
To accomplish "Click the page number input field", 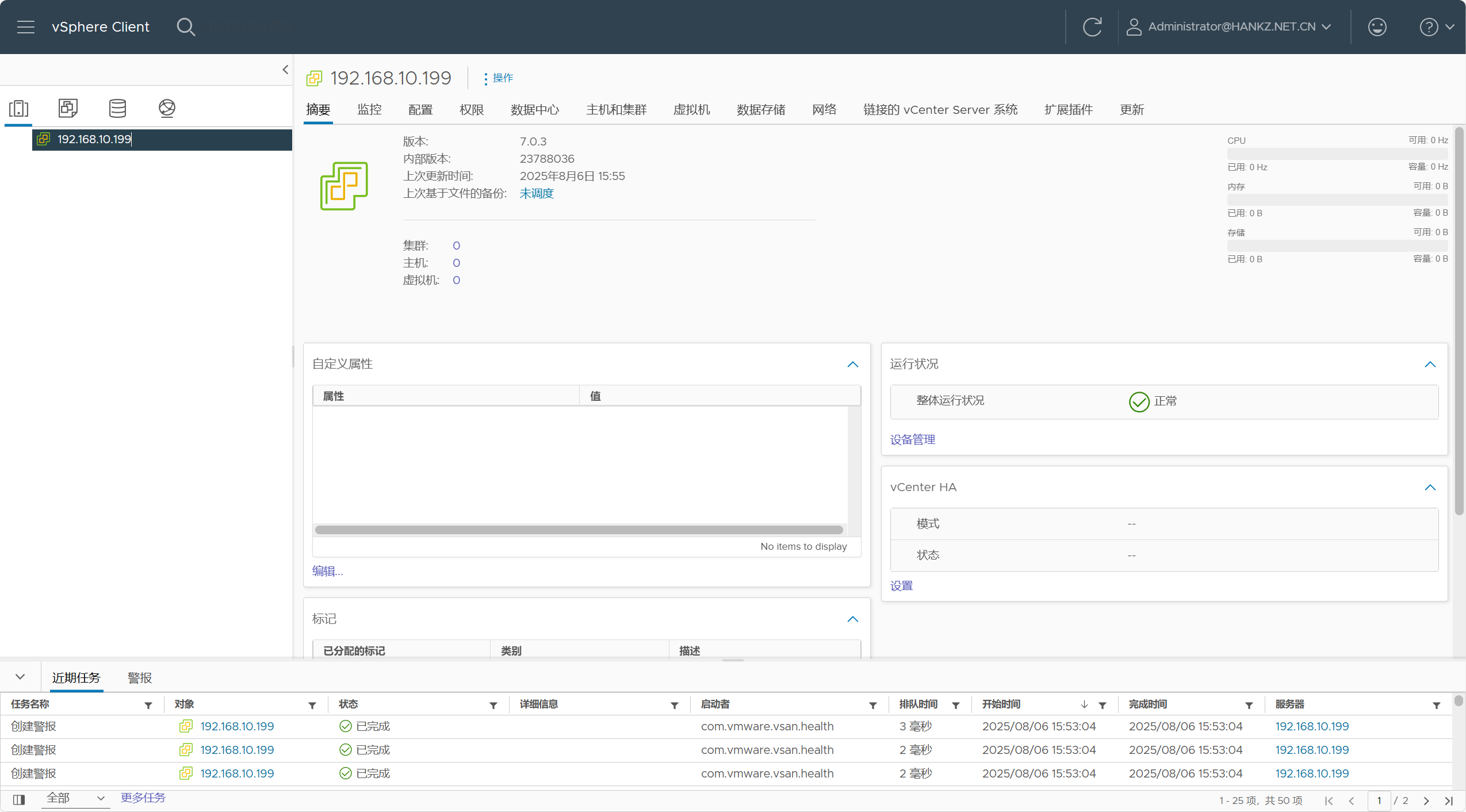I will (x=1379, y=800).
